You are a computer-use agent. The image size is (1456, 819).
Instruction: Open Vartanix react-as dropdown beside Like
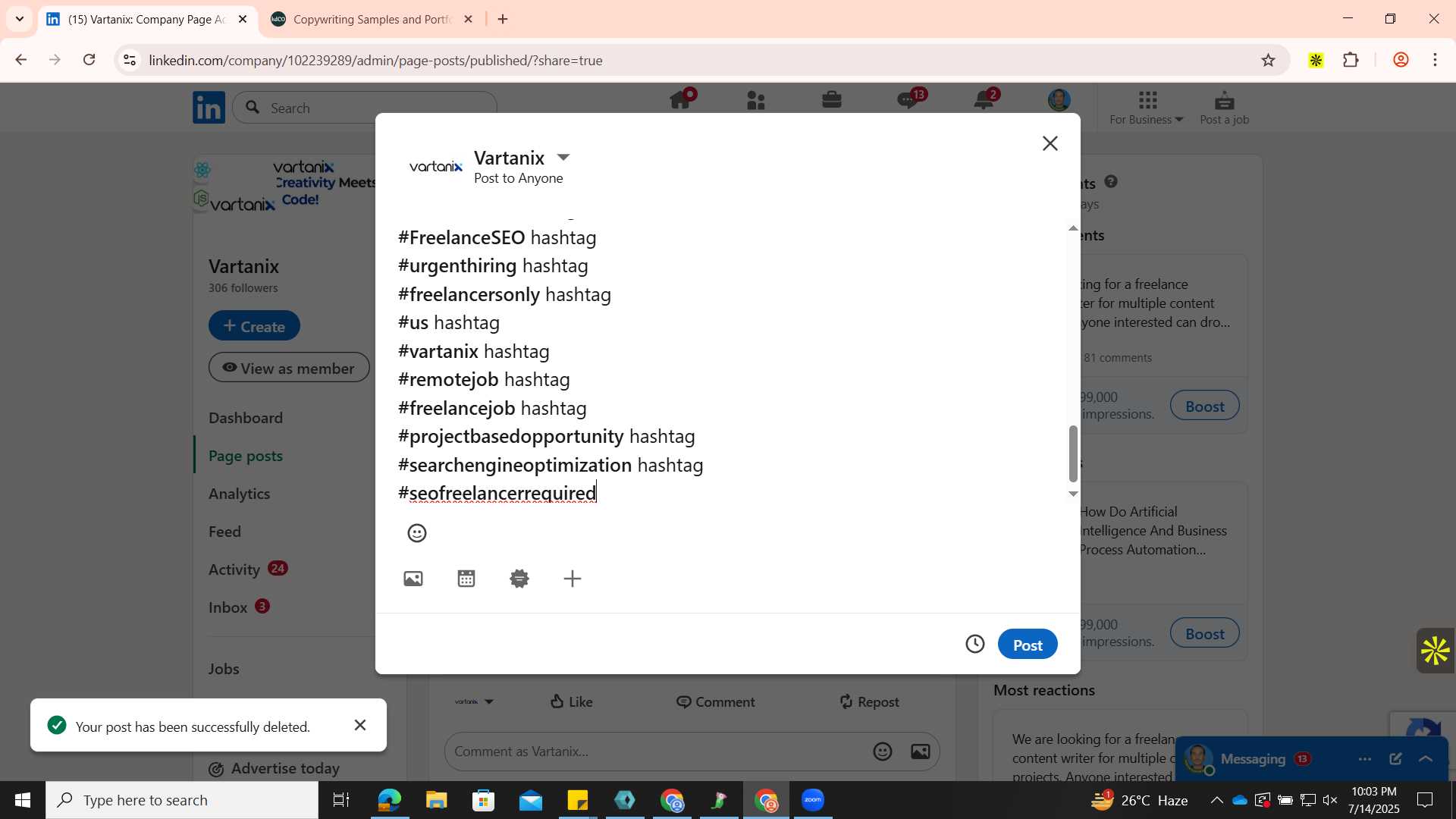(x=474, y=701)
